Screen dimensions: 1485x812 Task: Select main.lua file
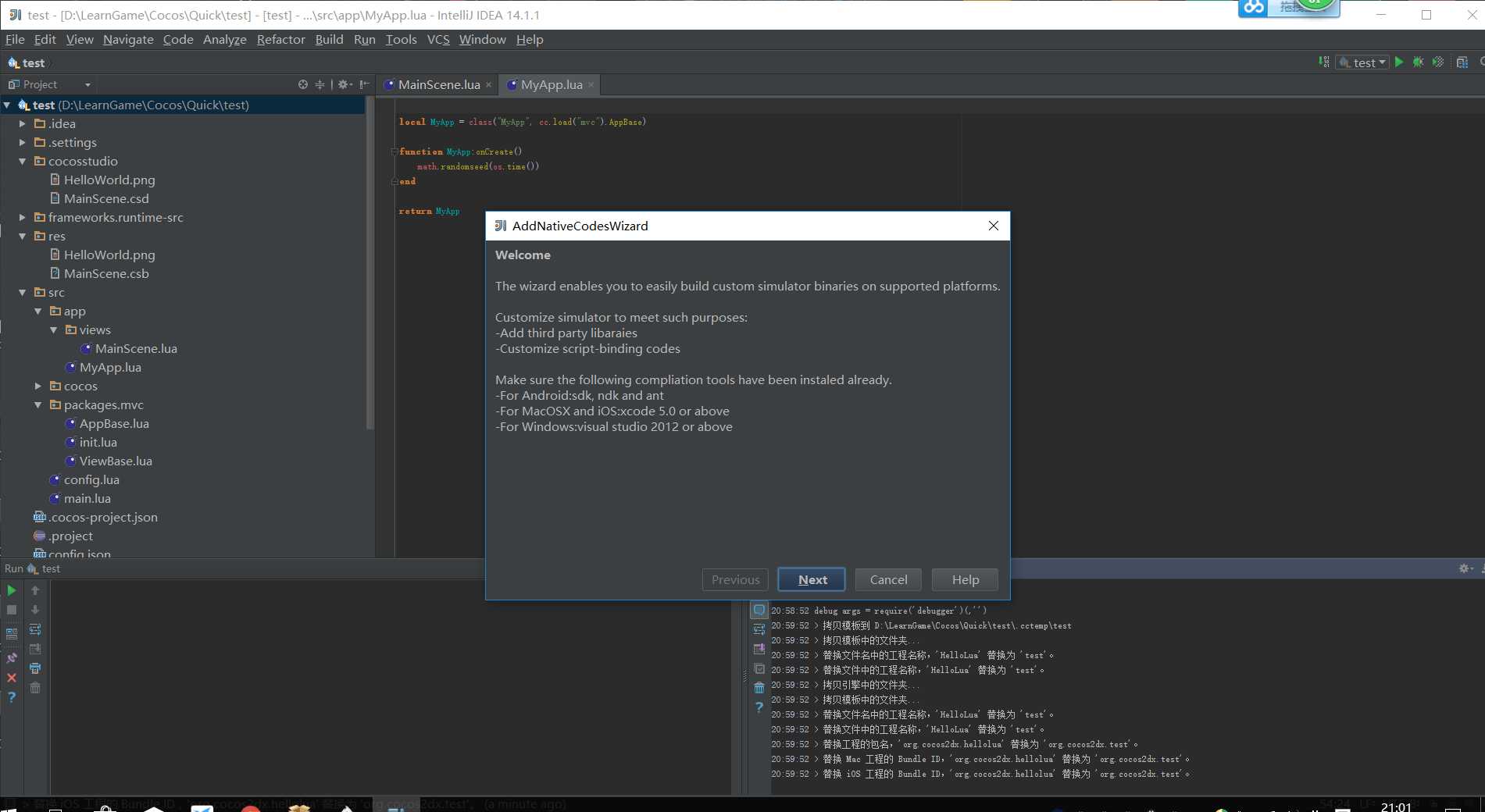click(x=87, y=498)
